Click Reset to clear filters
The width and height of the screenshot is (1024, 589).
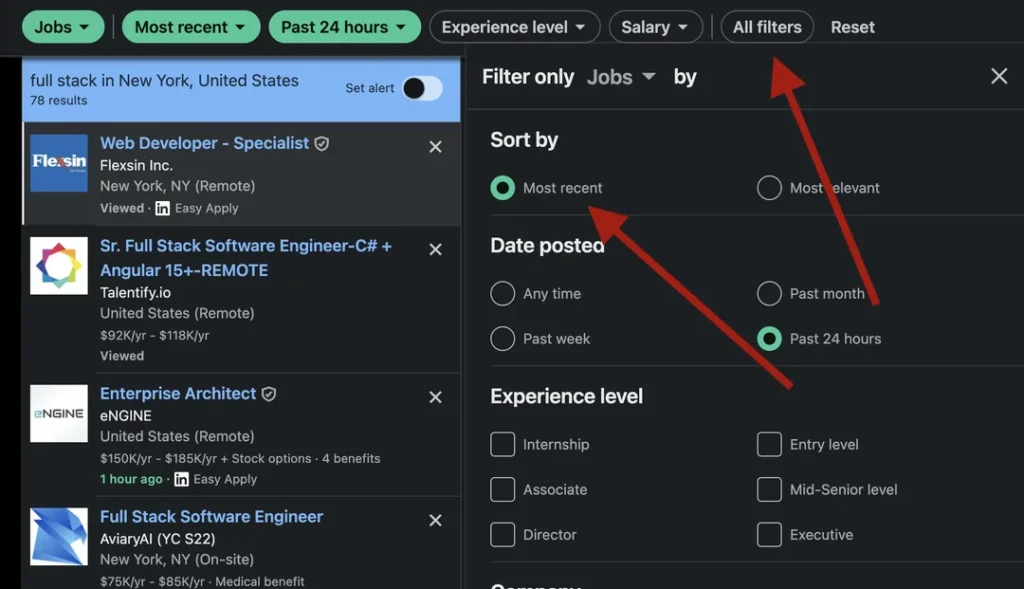point(852,27)
